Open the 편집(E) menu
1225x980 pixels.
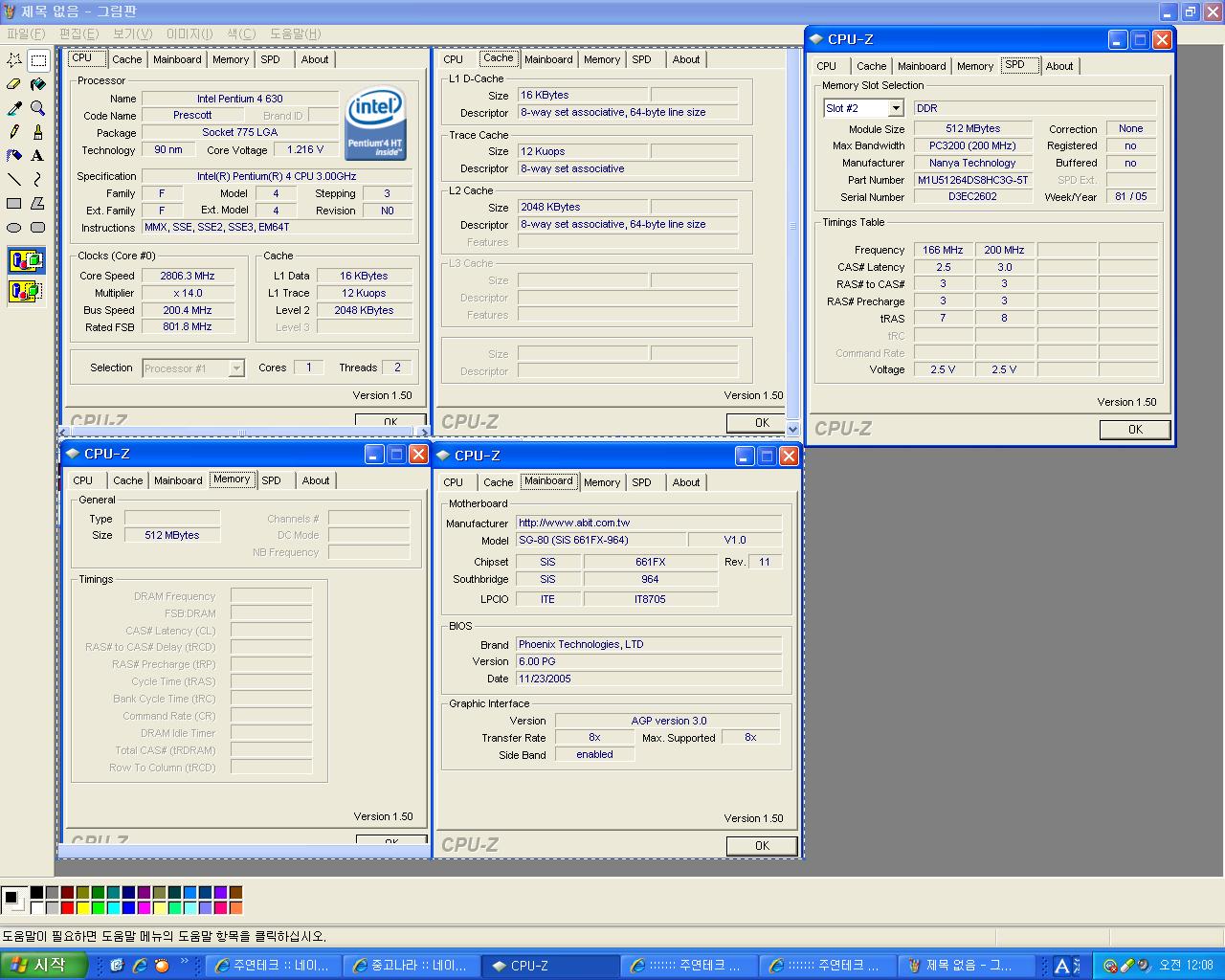point(78,33)
